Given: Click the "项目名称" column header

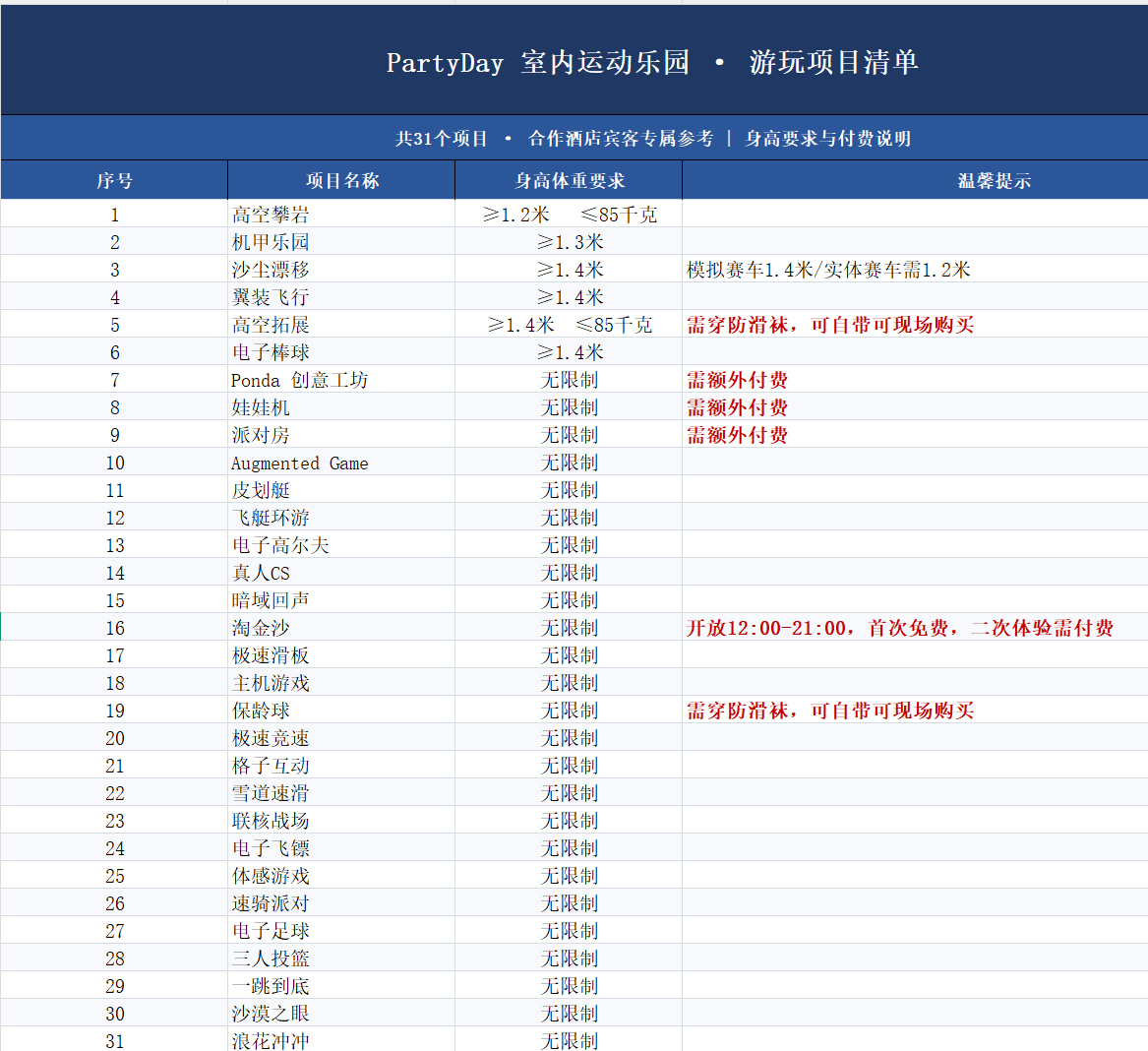Looking at the screenshot, I should pos(342,181).
